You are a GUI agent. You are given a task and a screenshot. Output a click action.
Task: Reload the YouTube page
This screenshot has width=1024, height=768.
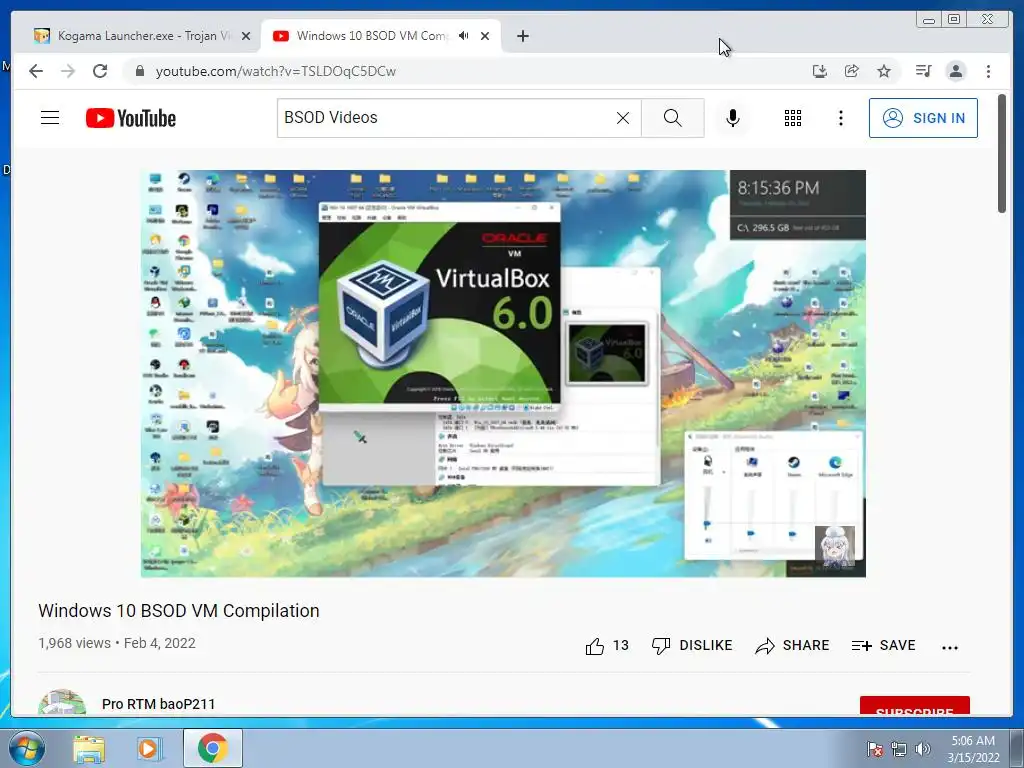click(x=100, y=71)
